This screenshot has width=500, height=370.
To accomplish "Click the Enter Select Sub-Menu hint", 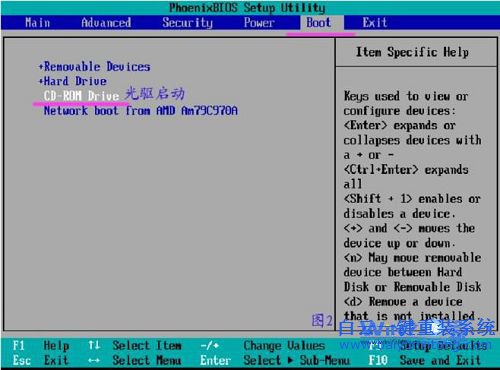I will coord(275,360).
